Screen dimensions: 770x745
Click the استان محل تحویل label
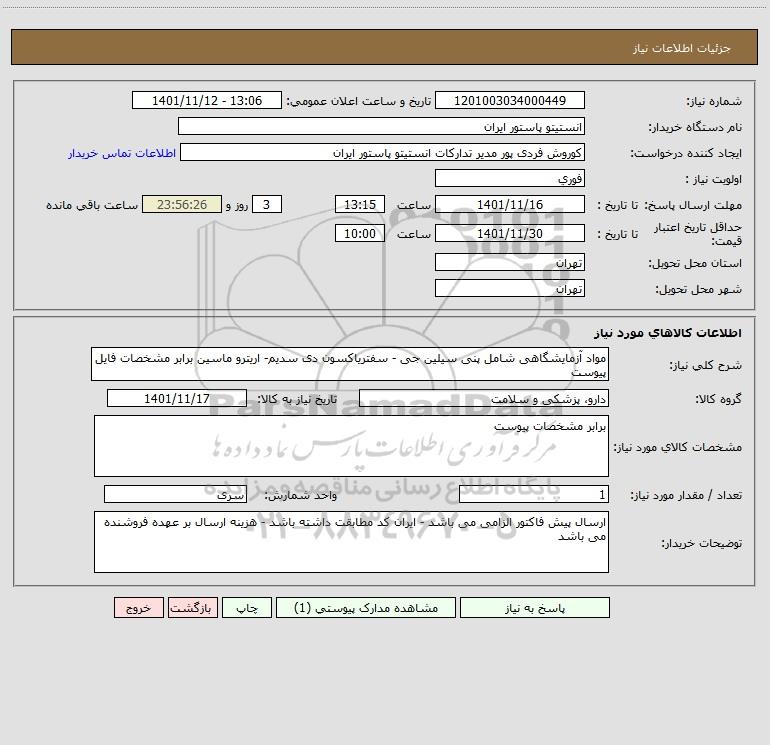click(x=695, y=264)
